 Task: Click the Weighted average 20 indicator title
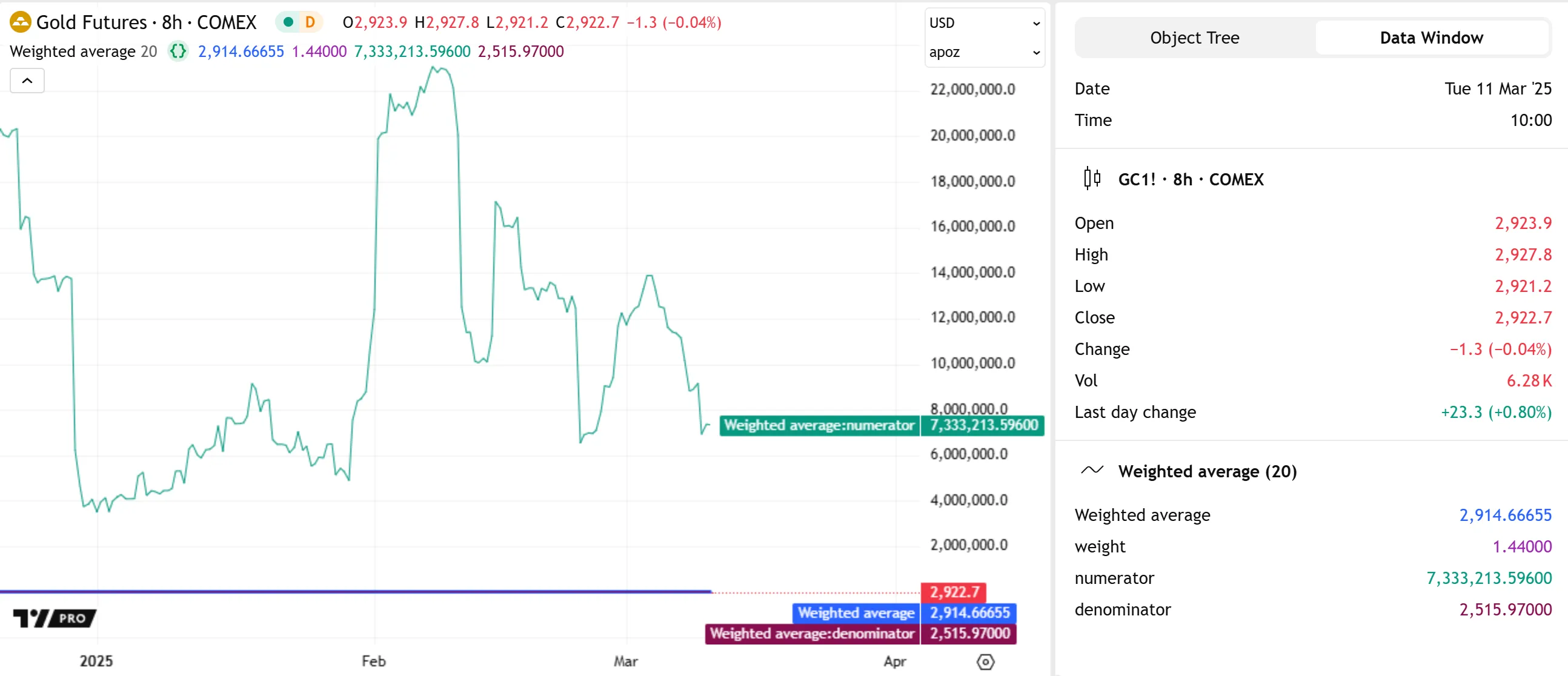tap(84, 51)
